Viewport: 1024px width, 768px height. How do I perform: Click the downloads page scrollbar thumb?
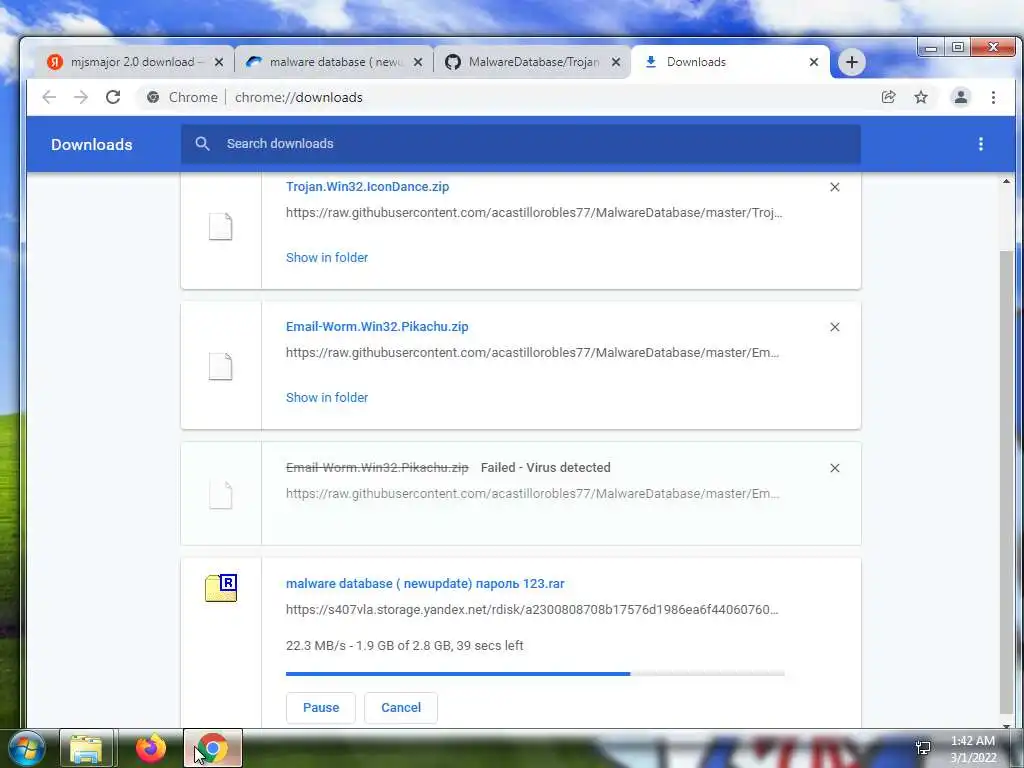coord(1006,483)
